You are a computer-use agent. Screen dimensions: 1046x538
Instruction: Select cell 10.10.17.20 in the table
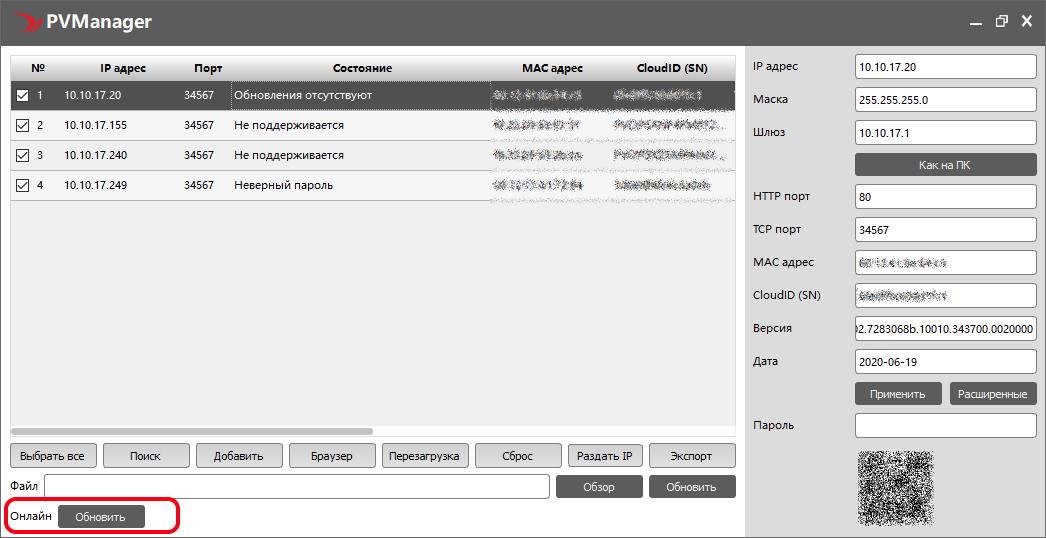93,95
